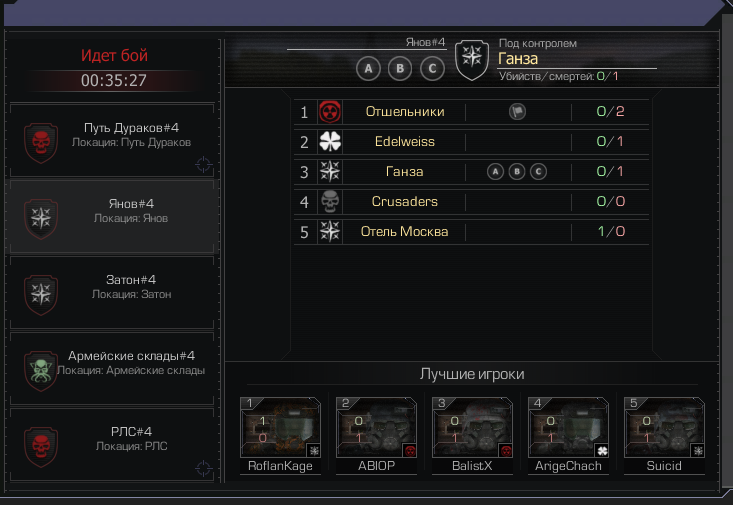Open the Армейские склады#4 battle
This screenshot has height=505, width=733.
coord(112,368)
